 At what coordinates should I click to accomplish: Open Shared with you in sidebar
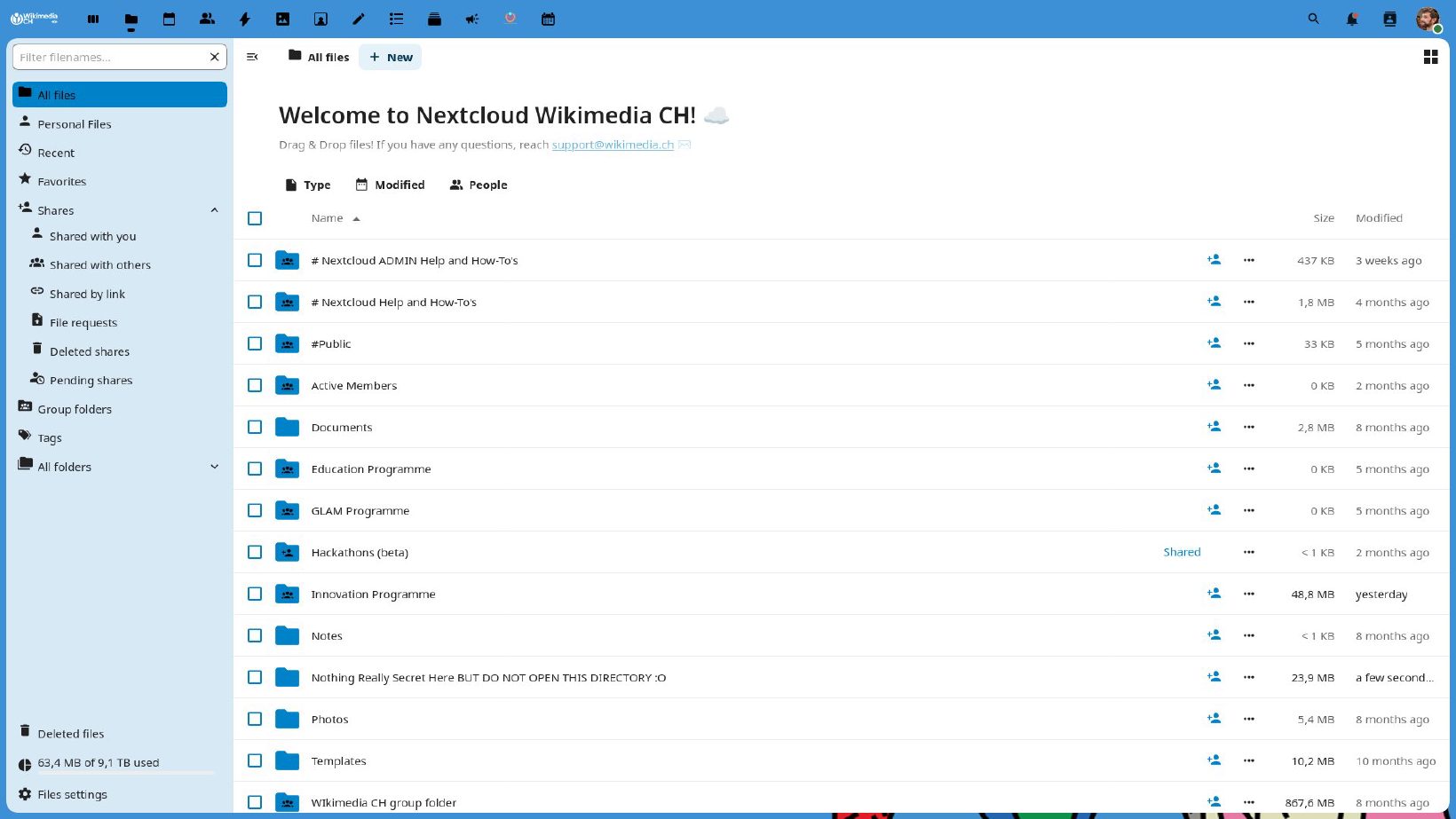click(x=125, y=236)
